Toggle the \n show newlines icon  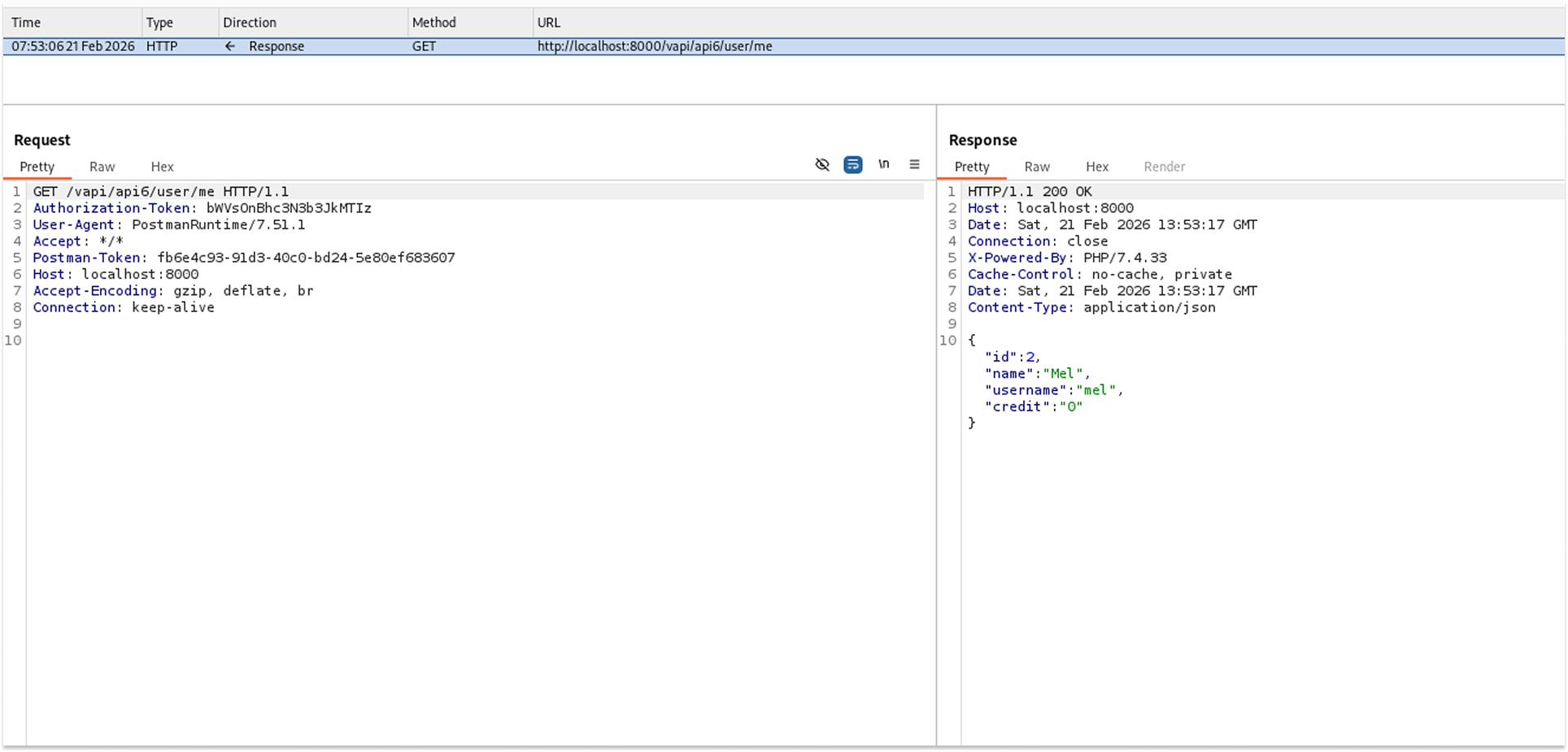point(883,165)
